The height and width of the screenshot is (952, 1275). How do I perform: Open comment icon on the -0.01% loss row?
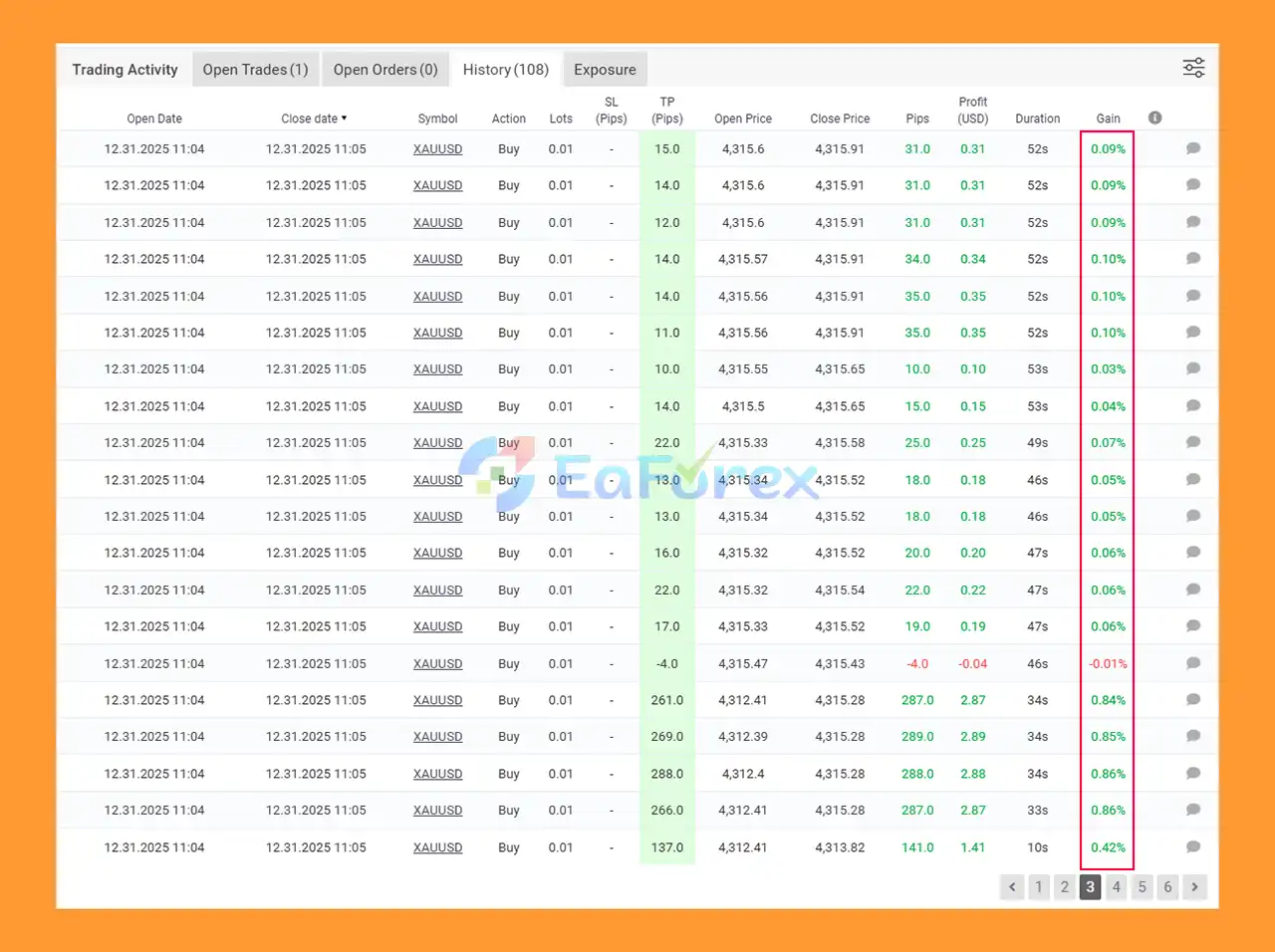pos(1192,663)
